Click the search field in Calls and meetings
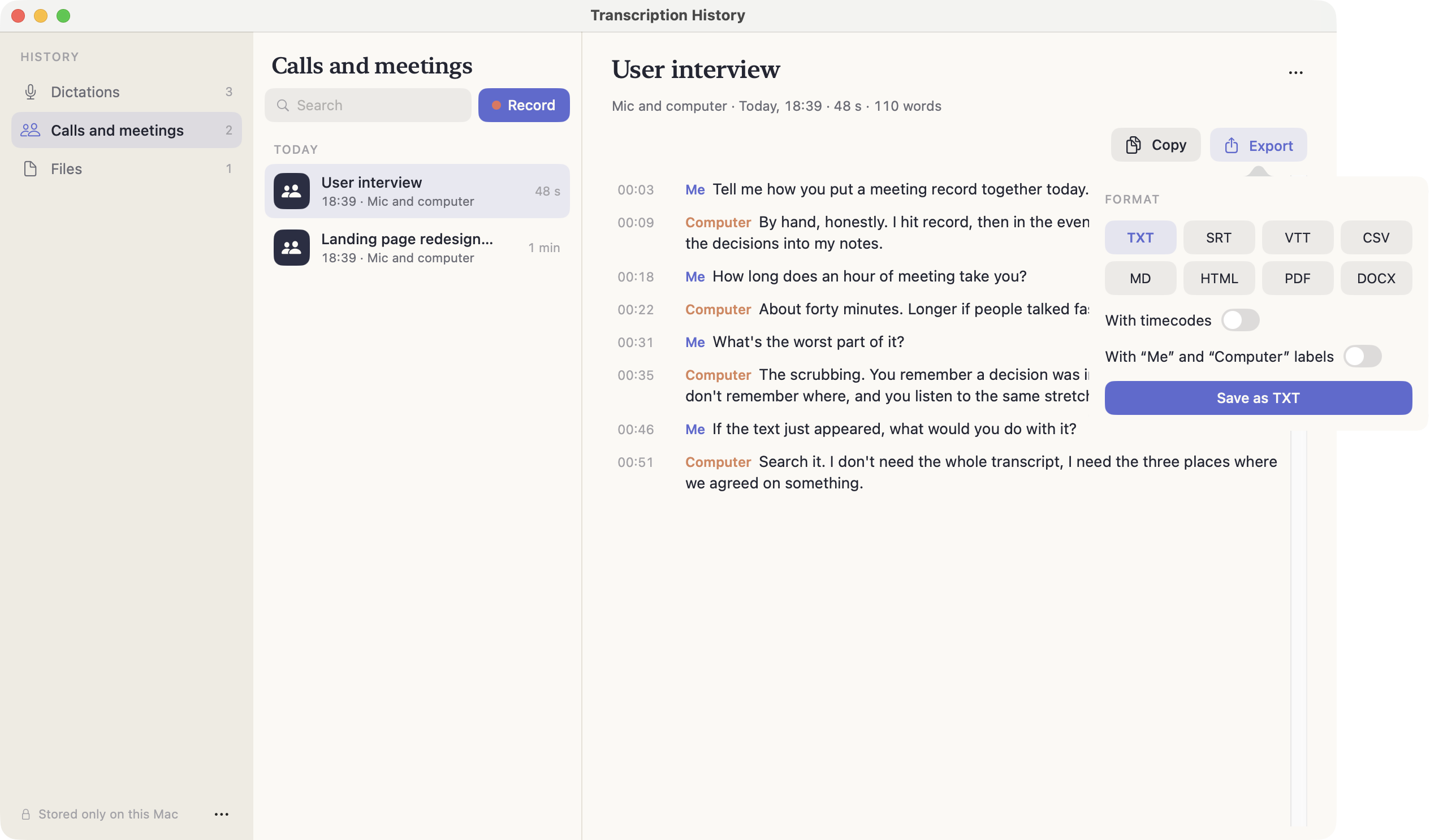 click(368, 105)
